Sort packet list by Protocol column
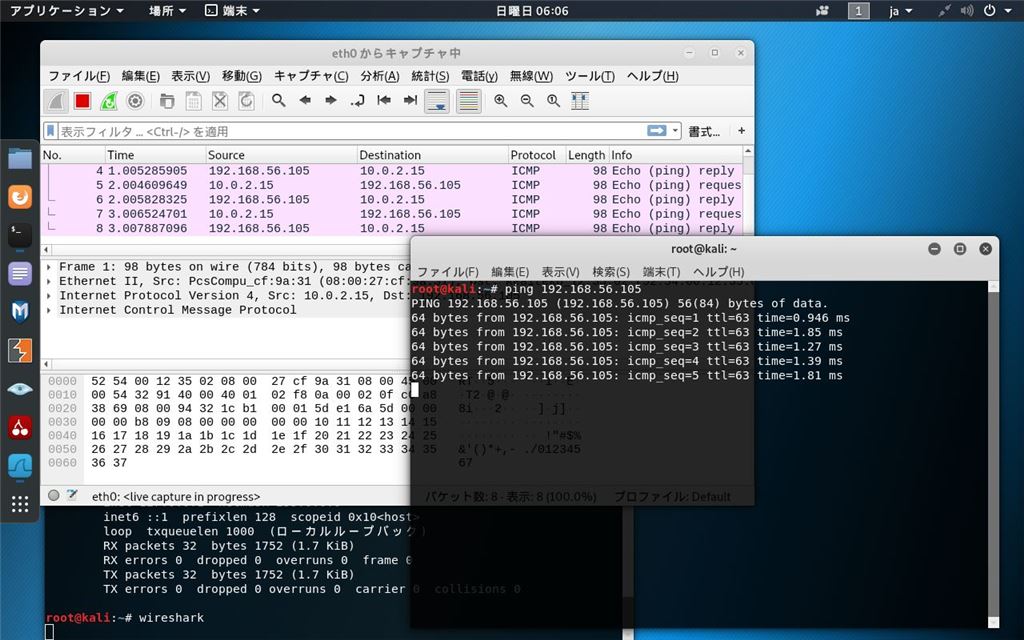Screen dimensions: 1024x640 tap(536, 155)
